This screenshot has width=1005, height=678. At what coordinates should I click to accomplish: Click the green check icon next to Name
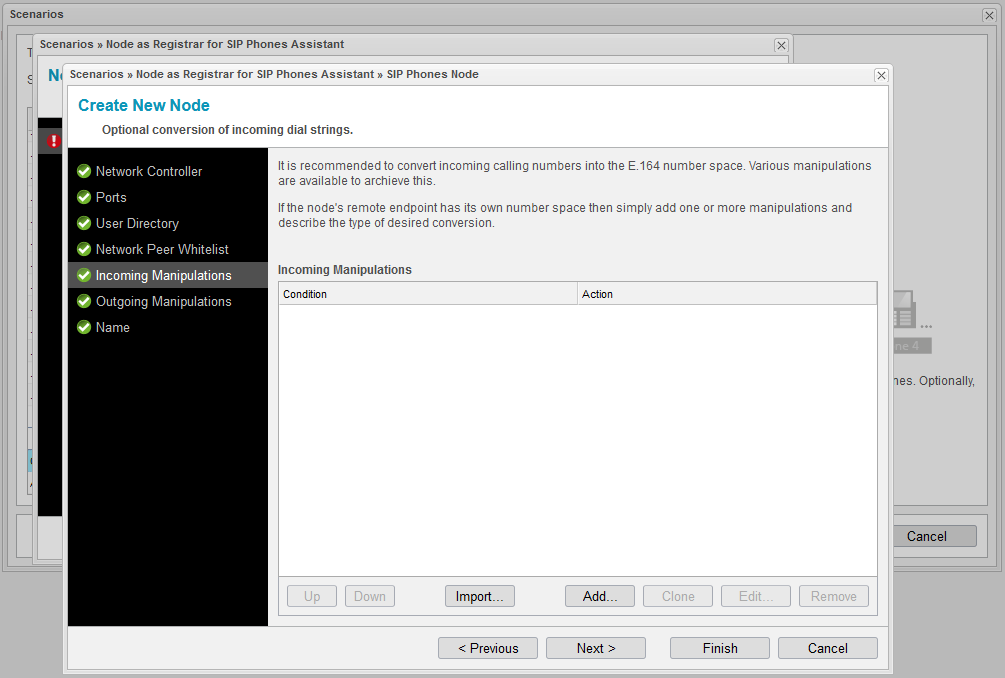click(84, 328)
